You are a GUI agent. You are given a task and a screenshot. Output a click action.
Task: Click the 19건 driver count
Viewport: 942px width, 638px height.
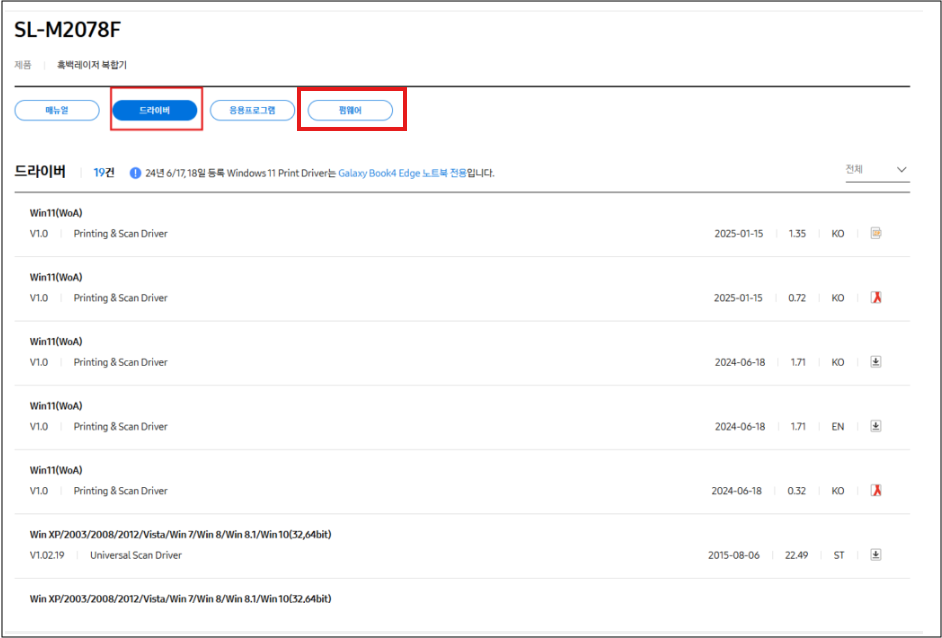click(104, 173)
